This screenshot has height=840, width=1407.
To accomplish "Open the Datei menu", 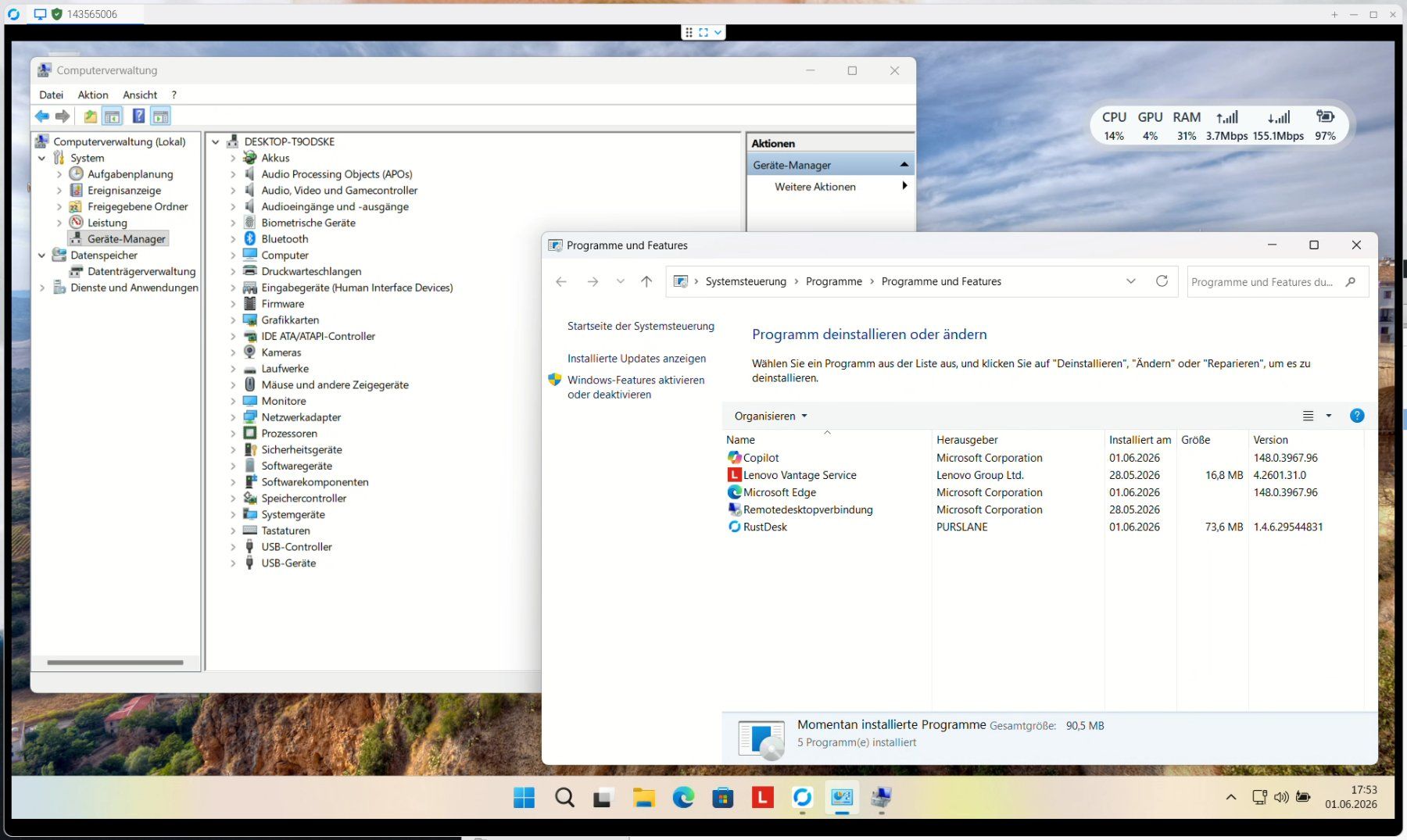I will tap(52, 95).
